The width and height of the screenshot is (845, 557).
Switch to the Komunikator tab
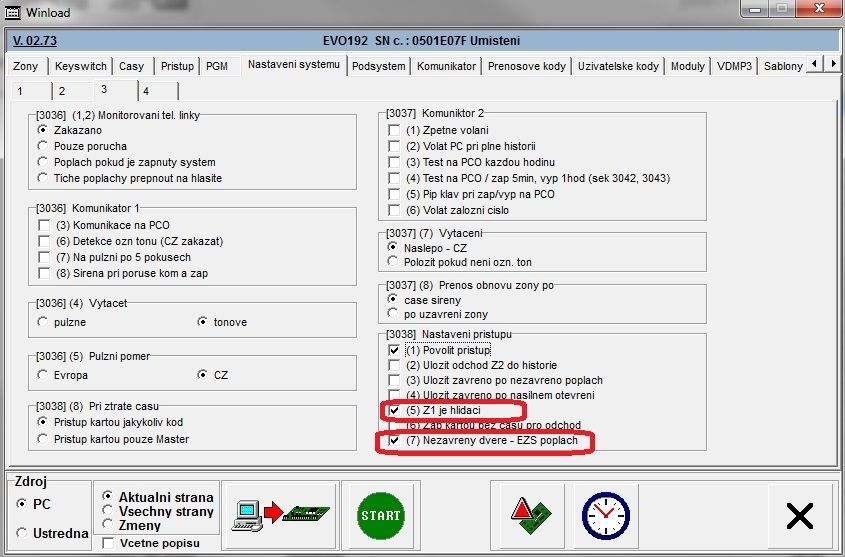pyautogui.click(x=446, y=67)
